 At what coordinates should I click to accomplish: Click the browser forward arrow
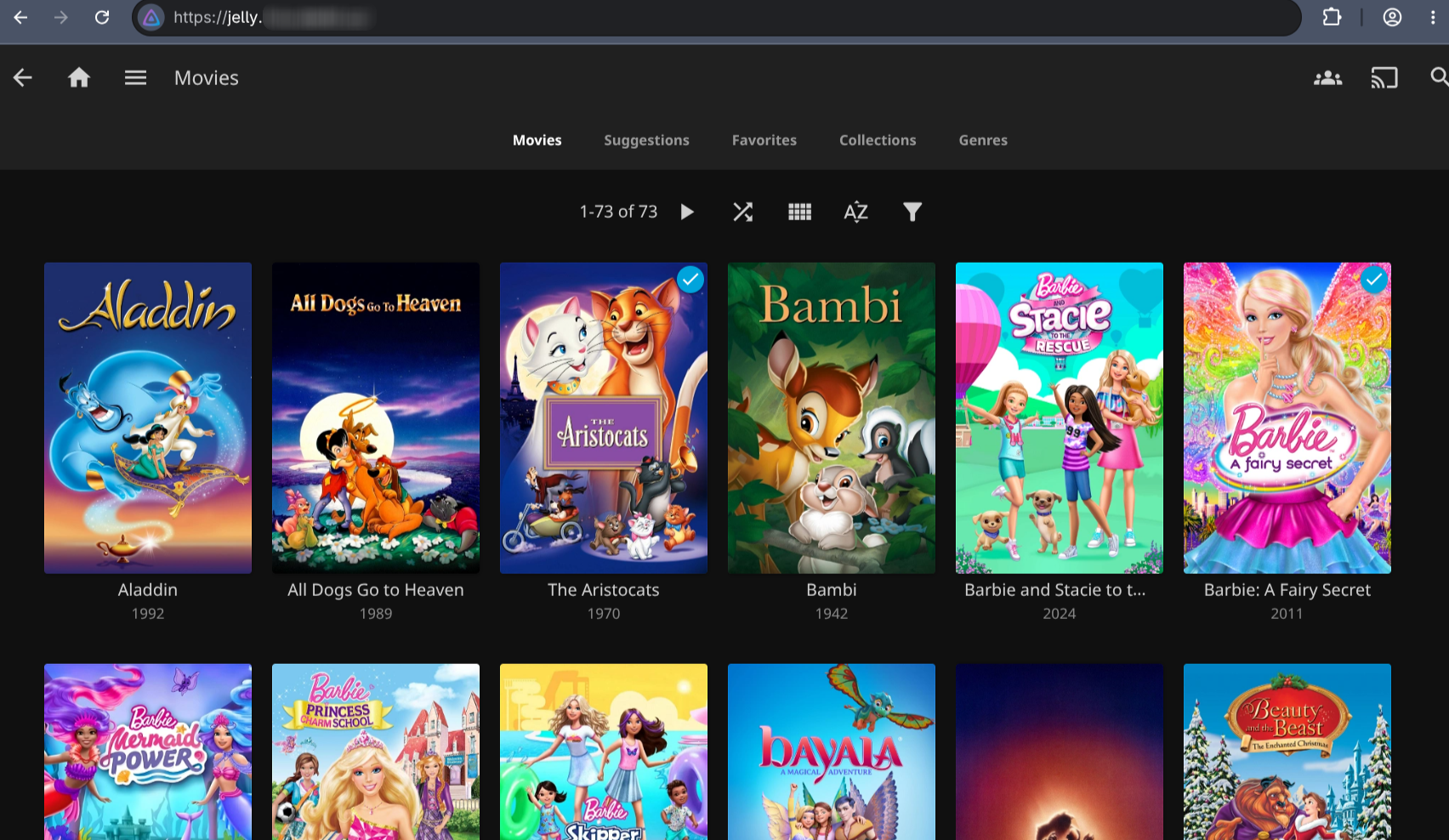[x=61, y=17]
